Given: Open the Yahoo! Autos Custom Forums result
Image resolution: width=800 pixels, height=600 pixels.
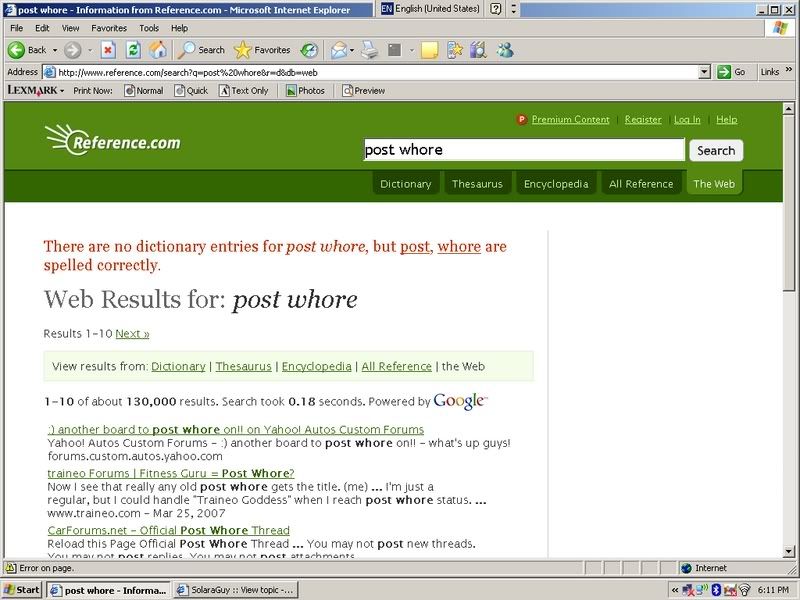Looking at the screenshot, I should pos(236,430).
